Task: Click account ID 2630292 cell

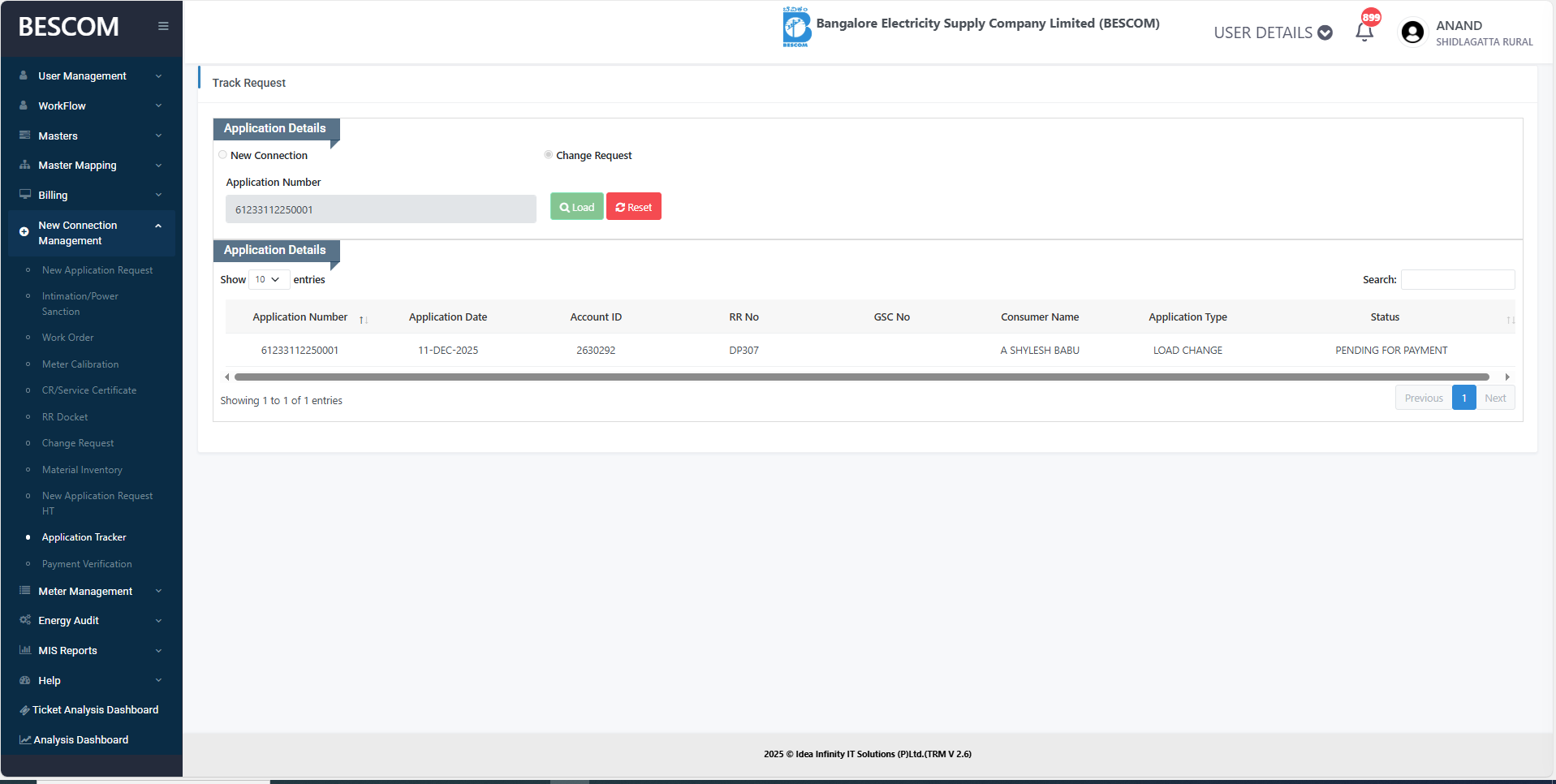Action: point(596,351)
